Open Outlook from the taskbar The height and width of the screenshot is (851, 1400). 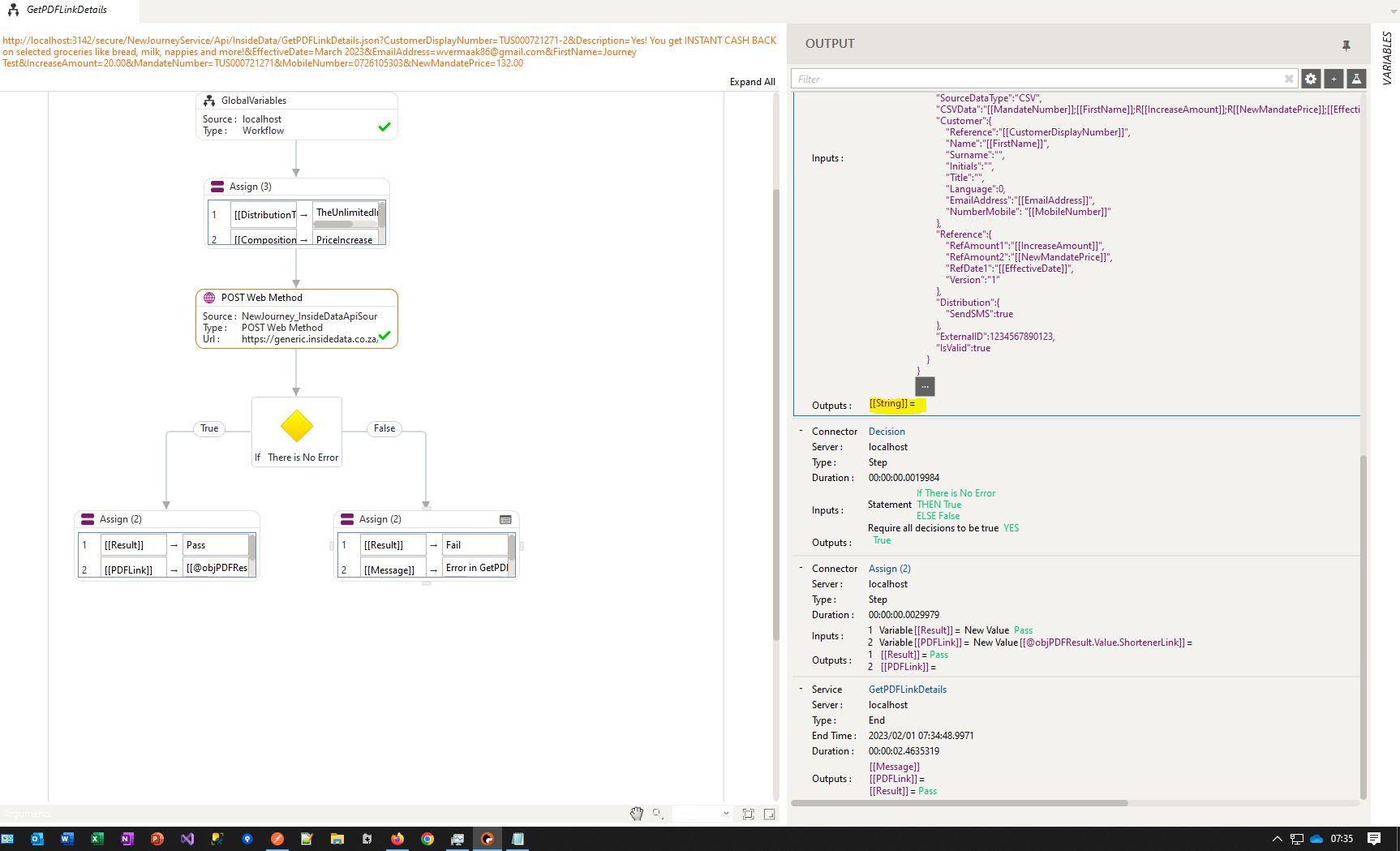37,839
